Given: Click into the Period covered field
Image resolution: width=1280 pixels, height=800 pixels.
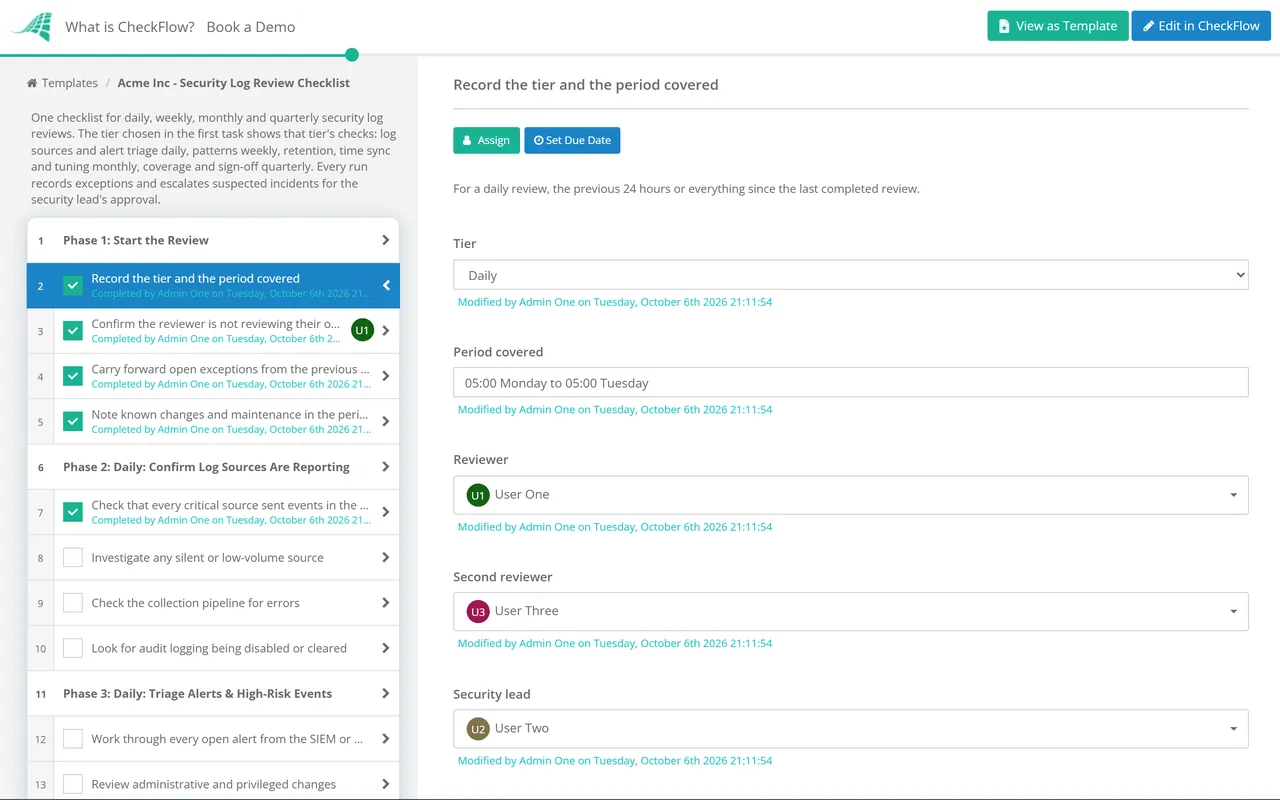Looking at the screenshot, I should (851, 383).
